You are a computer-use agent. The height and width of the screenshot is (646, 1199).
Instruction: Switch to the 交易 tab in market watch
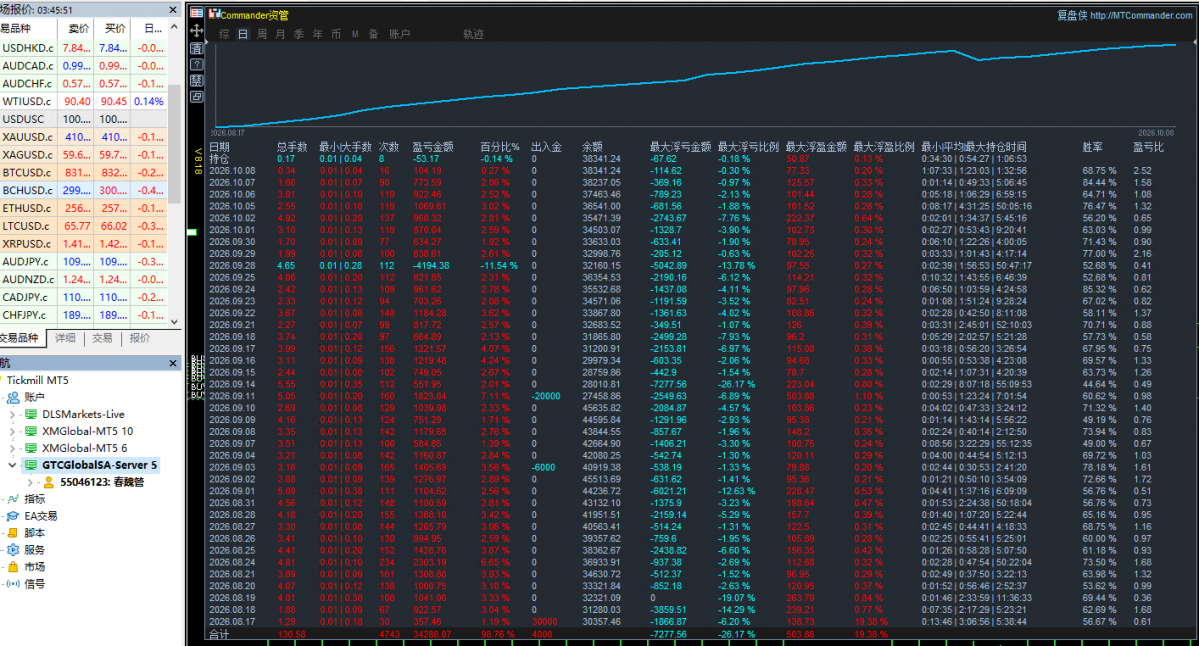(102, 338)
